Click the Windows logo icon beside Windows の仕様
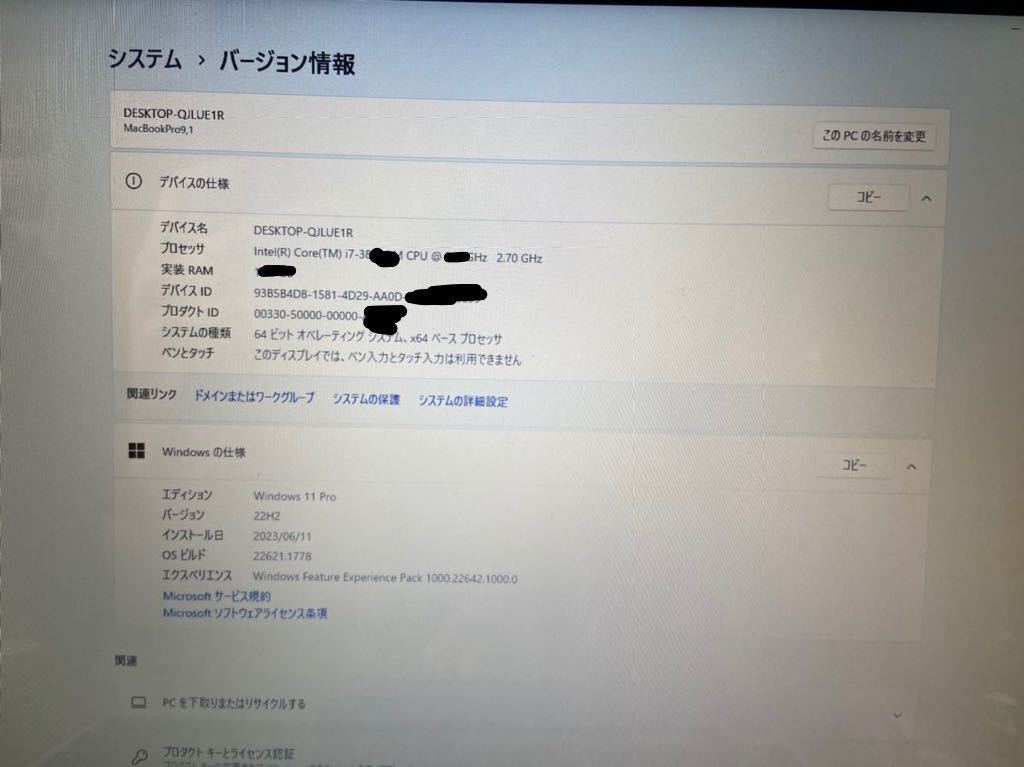 136,450
